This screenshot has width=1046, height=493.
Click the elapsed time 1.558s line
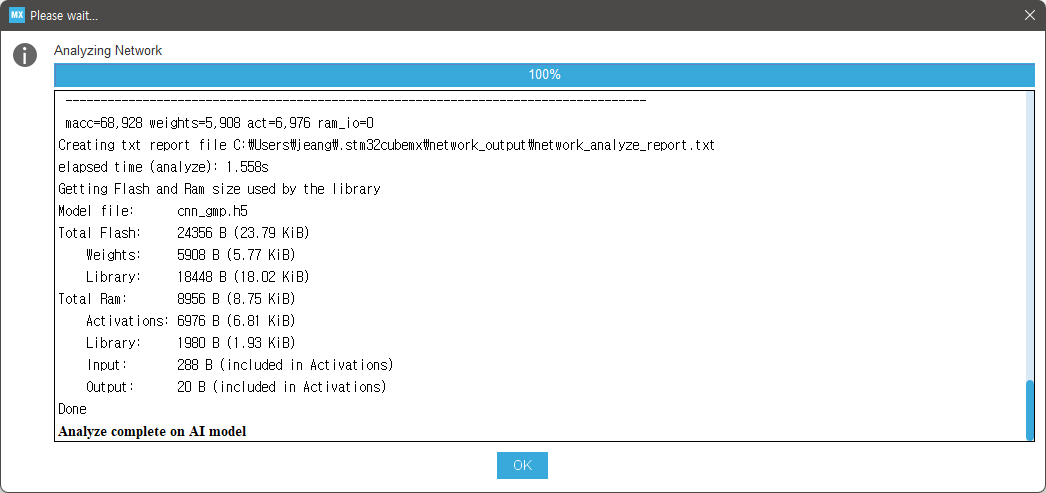coord(163,167)
